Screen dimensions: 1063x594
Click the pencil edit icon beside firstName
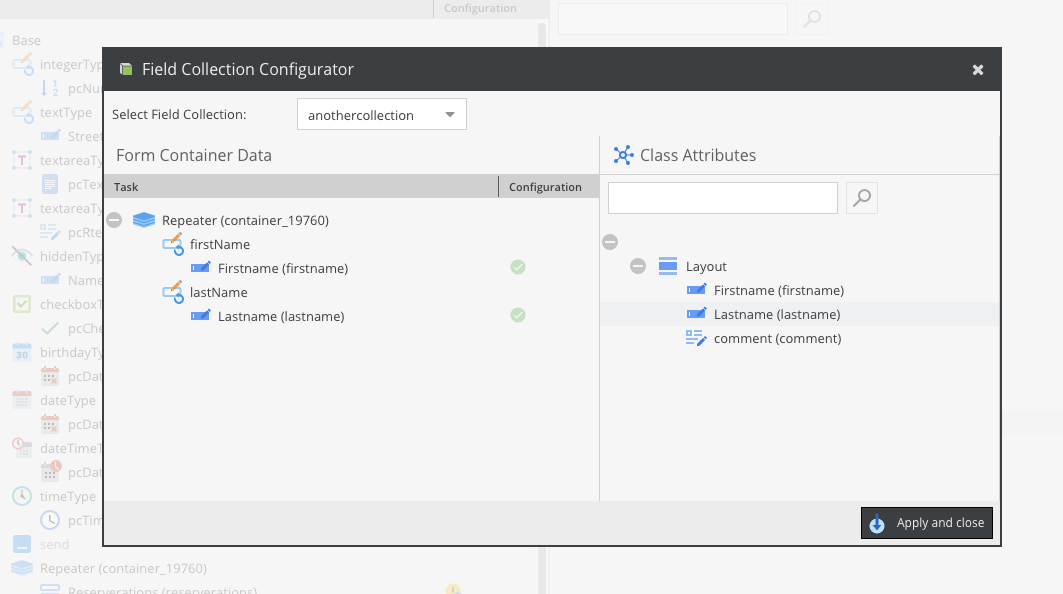pos(172,244)
